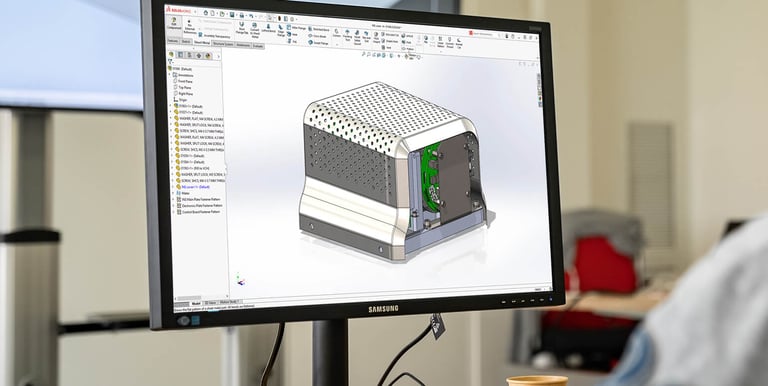Click the Print icon in the quick access toolbar
The height and width of the screenshot is (386, 768).
tap(241, 16)
